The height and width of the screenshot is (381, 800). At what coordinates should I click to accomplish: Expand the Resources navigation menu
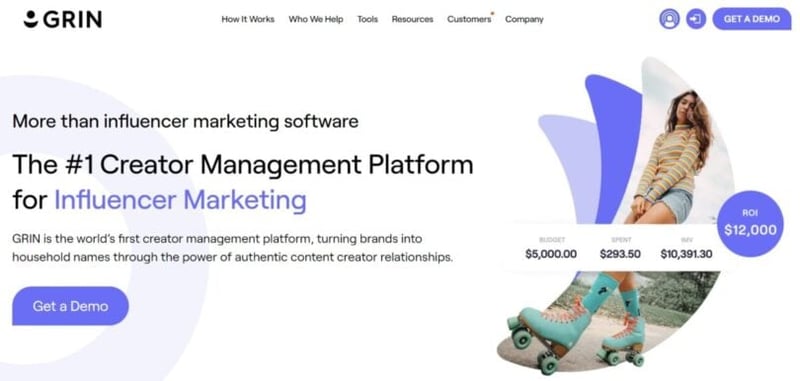click(412, 19)
